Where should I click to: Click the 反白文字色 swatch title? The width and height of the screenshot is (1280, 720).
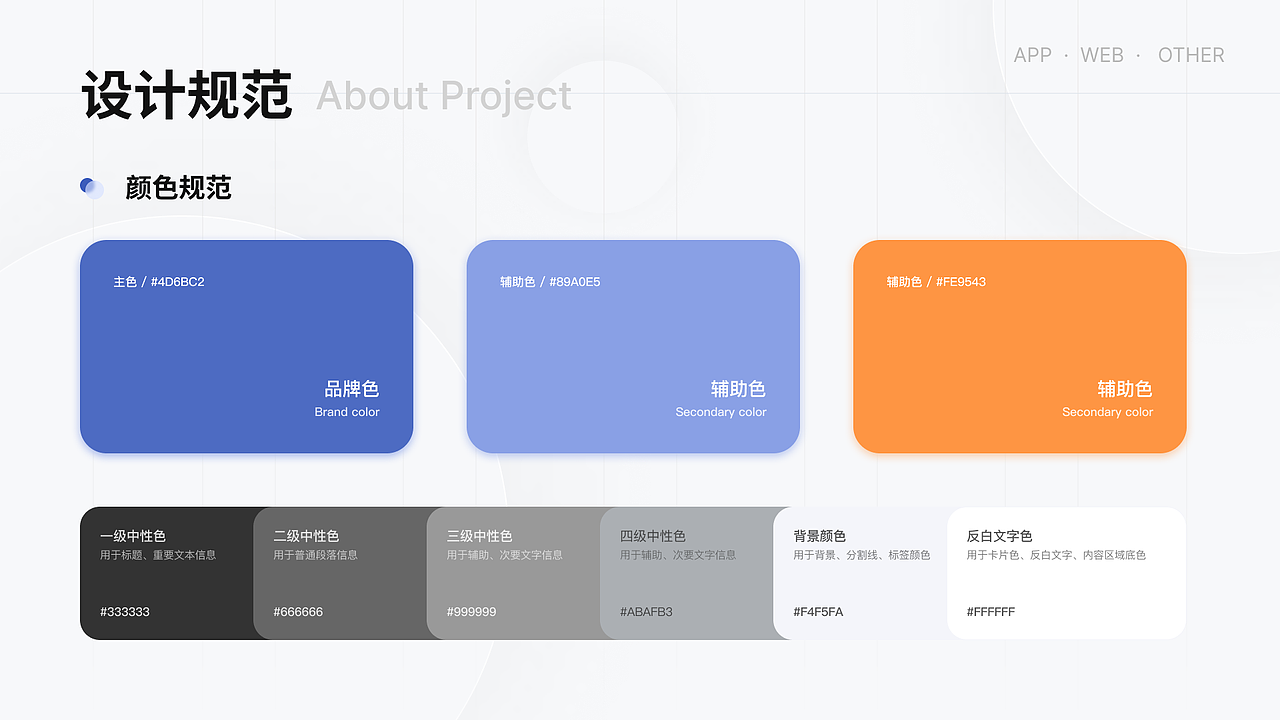pyautogui.click(x=1000, y=536)
